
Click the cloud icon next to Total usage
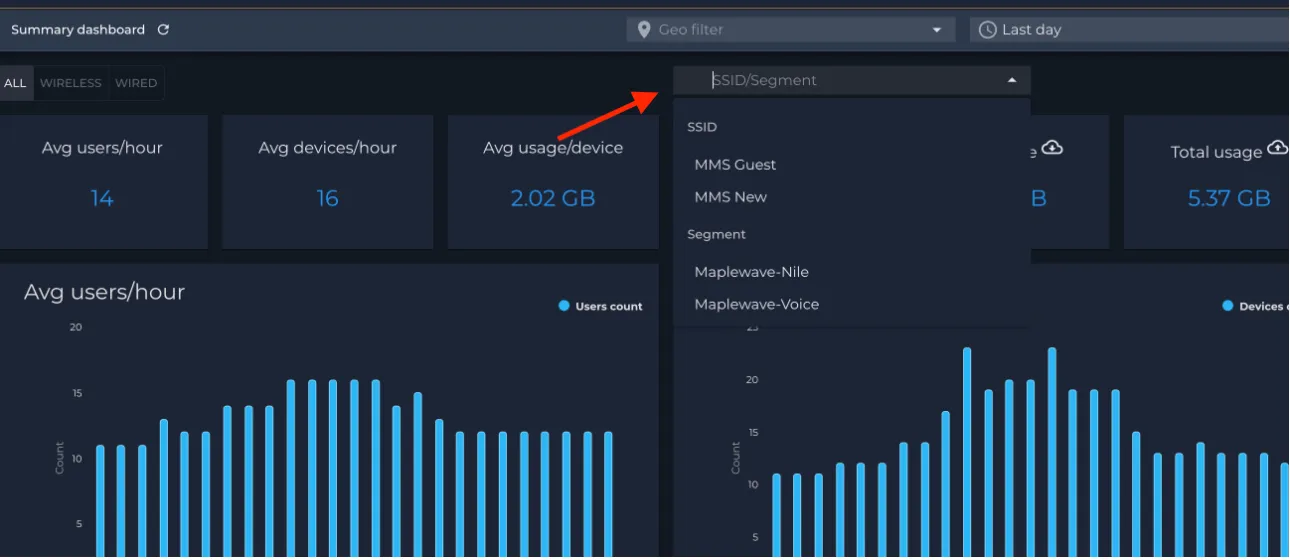1277,148
